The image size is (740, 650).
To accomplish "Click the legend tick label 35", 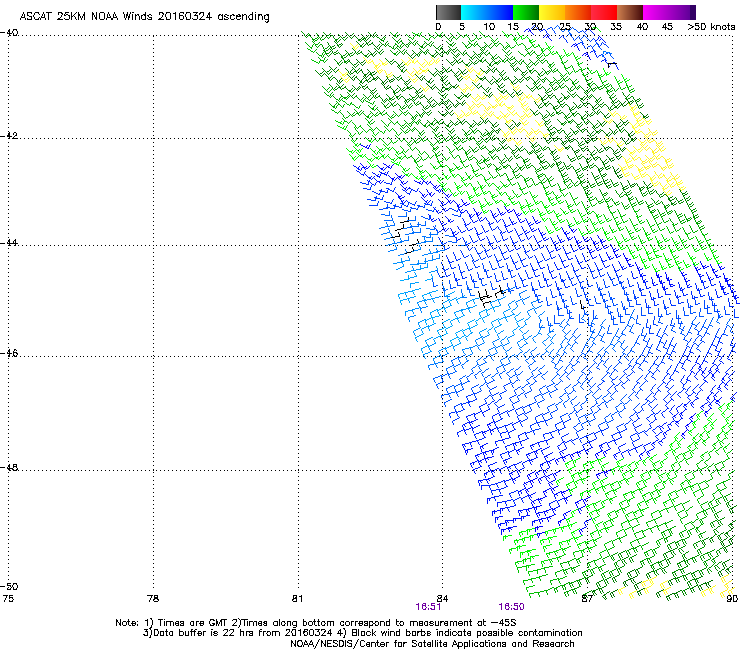I will tap(616, 27).
